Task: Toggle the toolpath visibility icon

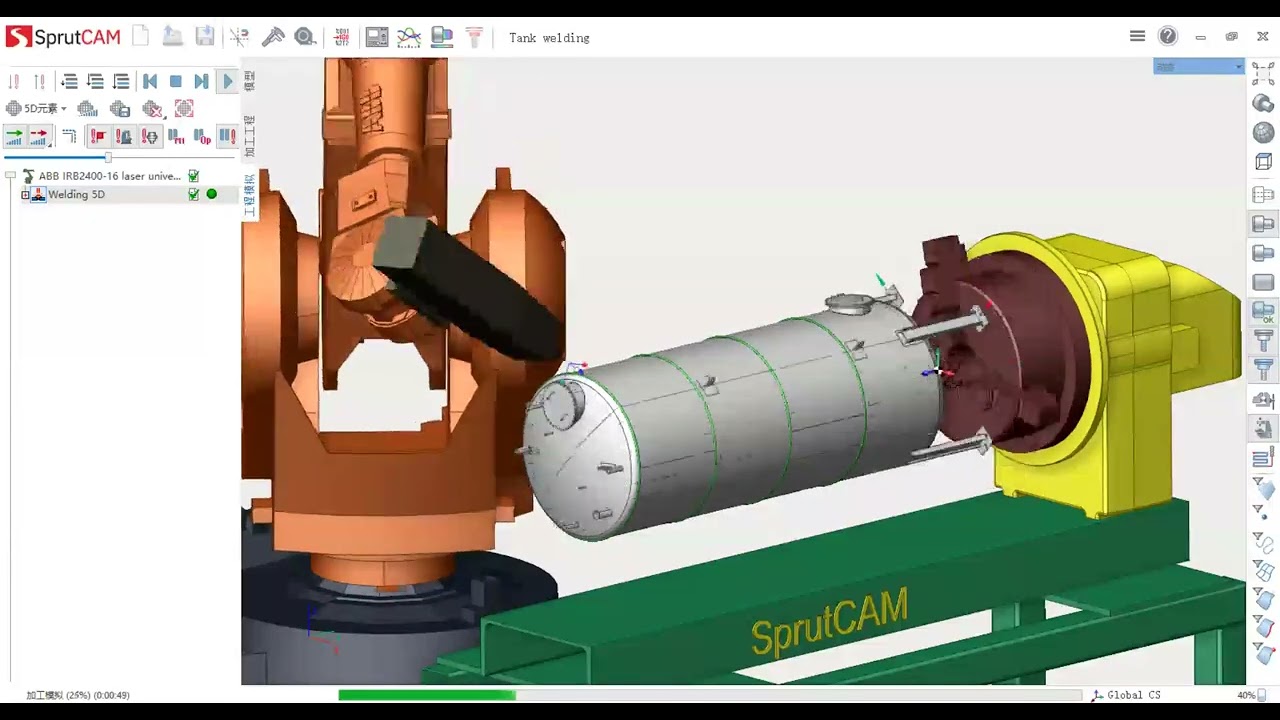Action: pos(1263,458)
